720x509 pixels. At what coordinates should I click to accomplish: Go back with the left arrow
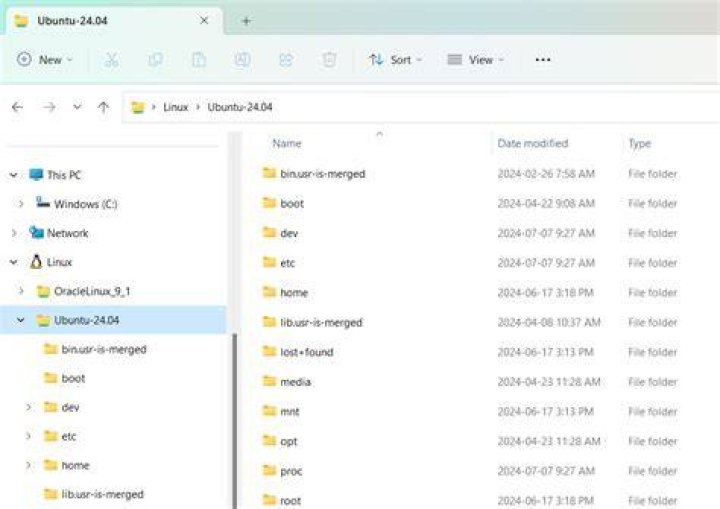17,107
